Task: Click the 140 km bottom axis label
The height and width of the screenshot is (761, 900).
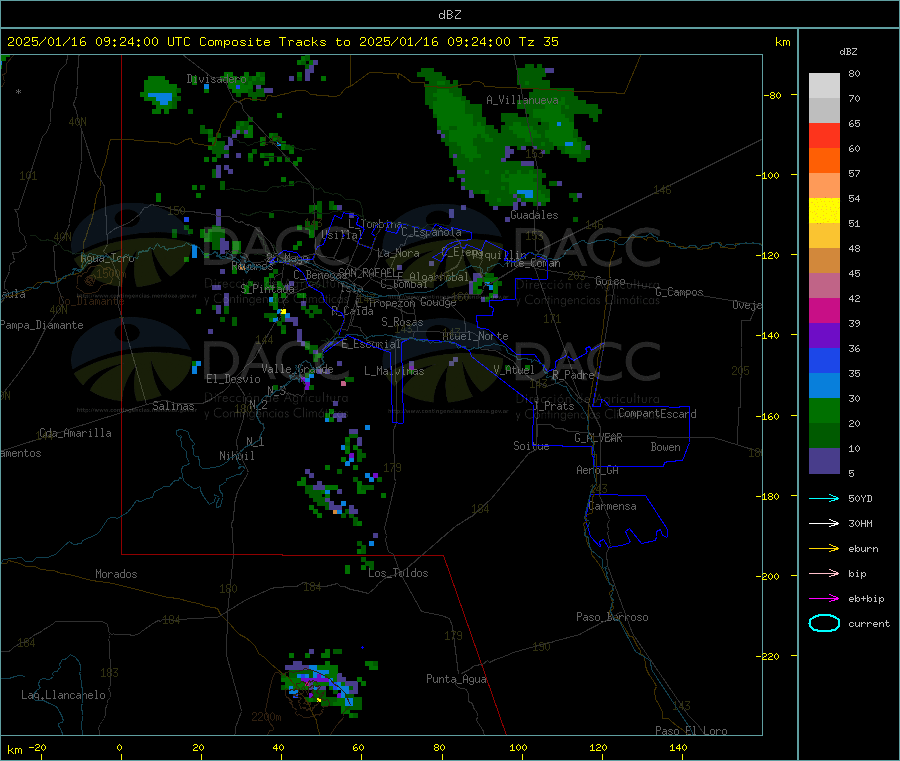Action: [678, 747]
